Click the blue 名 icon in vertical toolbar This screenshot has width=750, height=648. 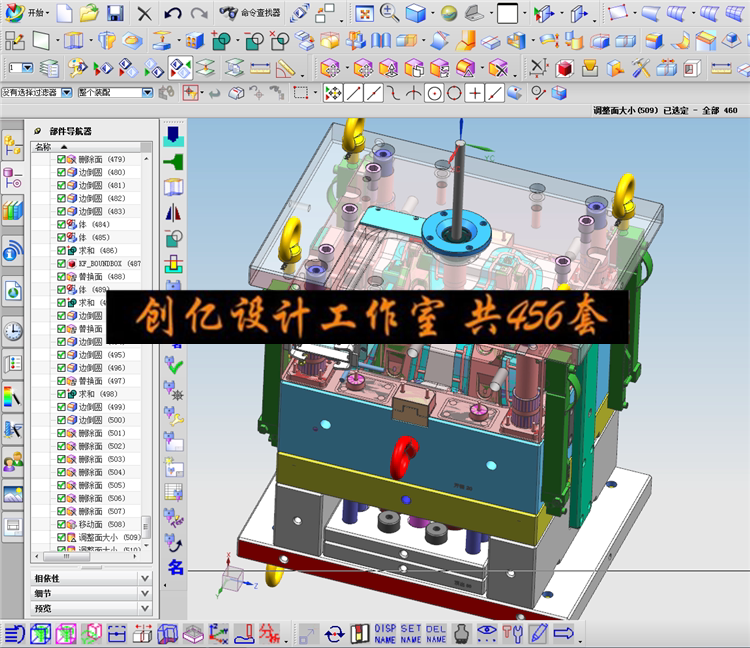click(175, 567)
